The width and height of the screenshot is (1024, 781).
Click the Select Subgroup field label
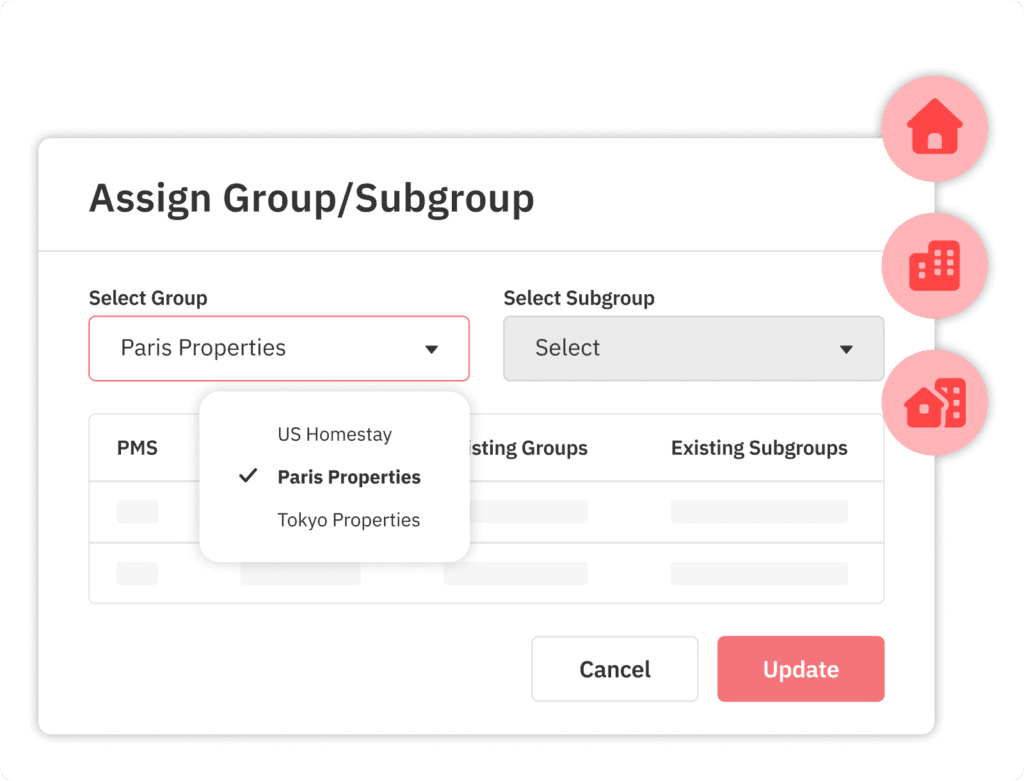click(x=578, y=298)
